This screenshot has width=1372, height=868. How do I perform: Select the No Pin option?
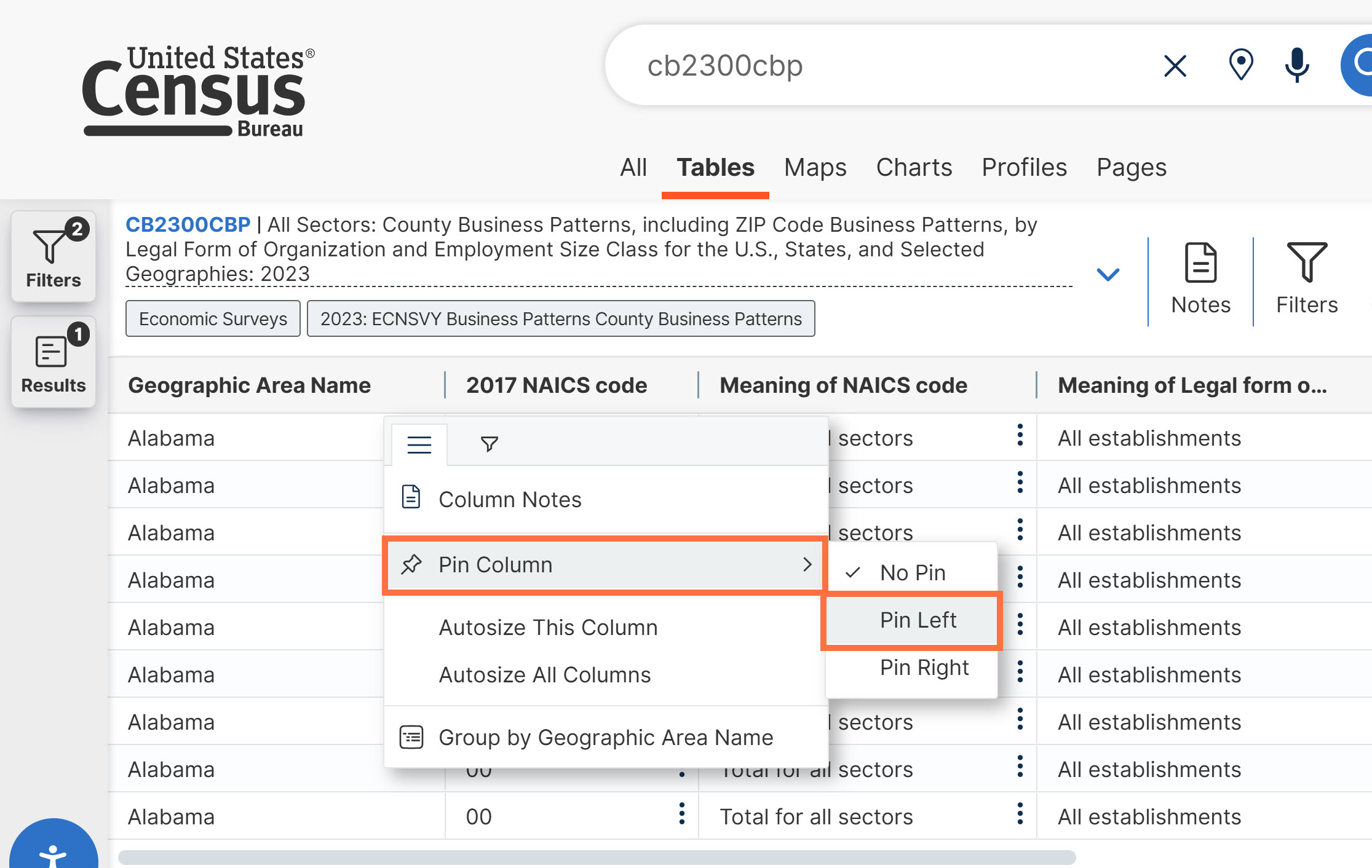pos(912,572)
